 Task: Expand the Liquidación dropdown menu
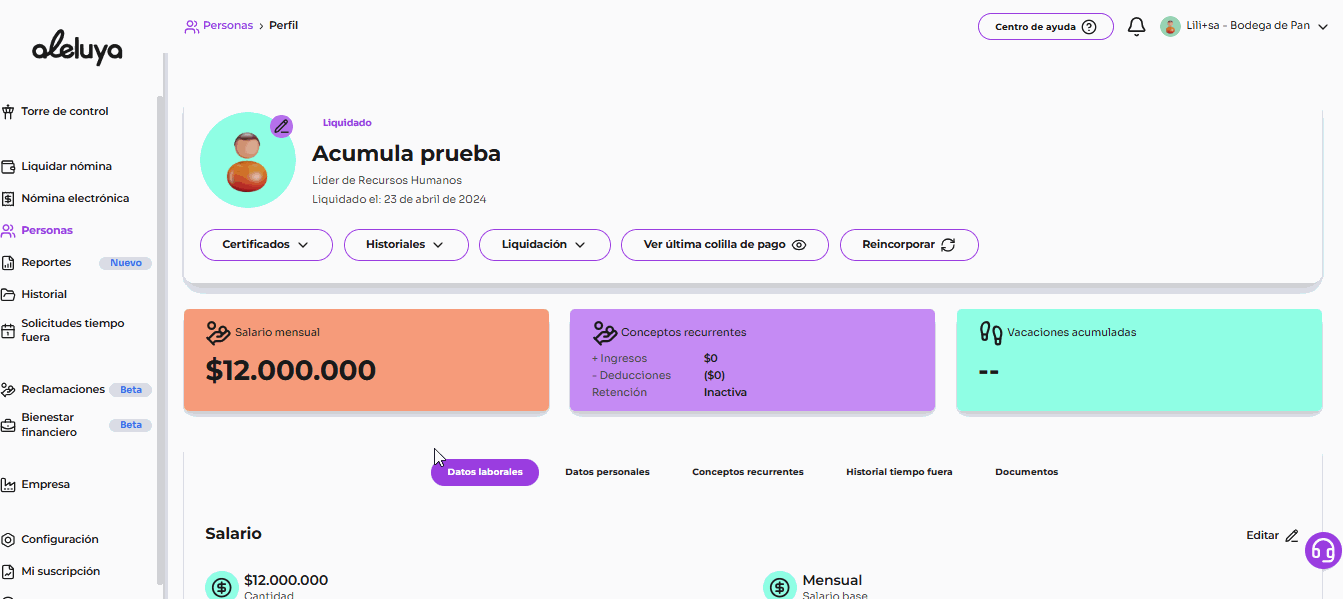coord(544,245)
